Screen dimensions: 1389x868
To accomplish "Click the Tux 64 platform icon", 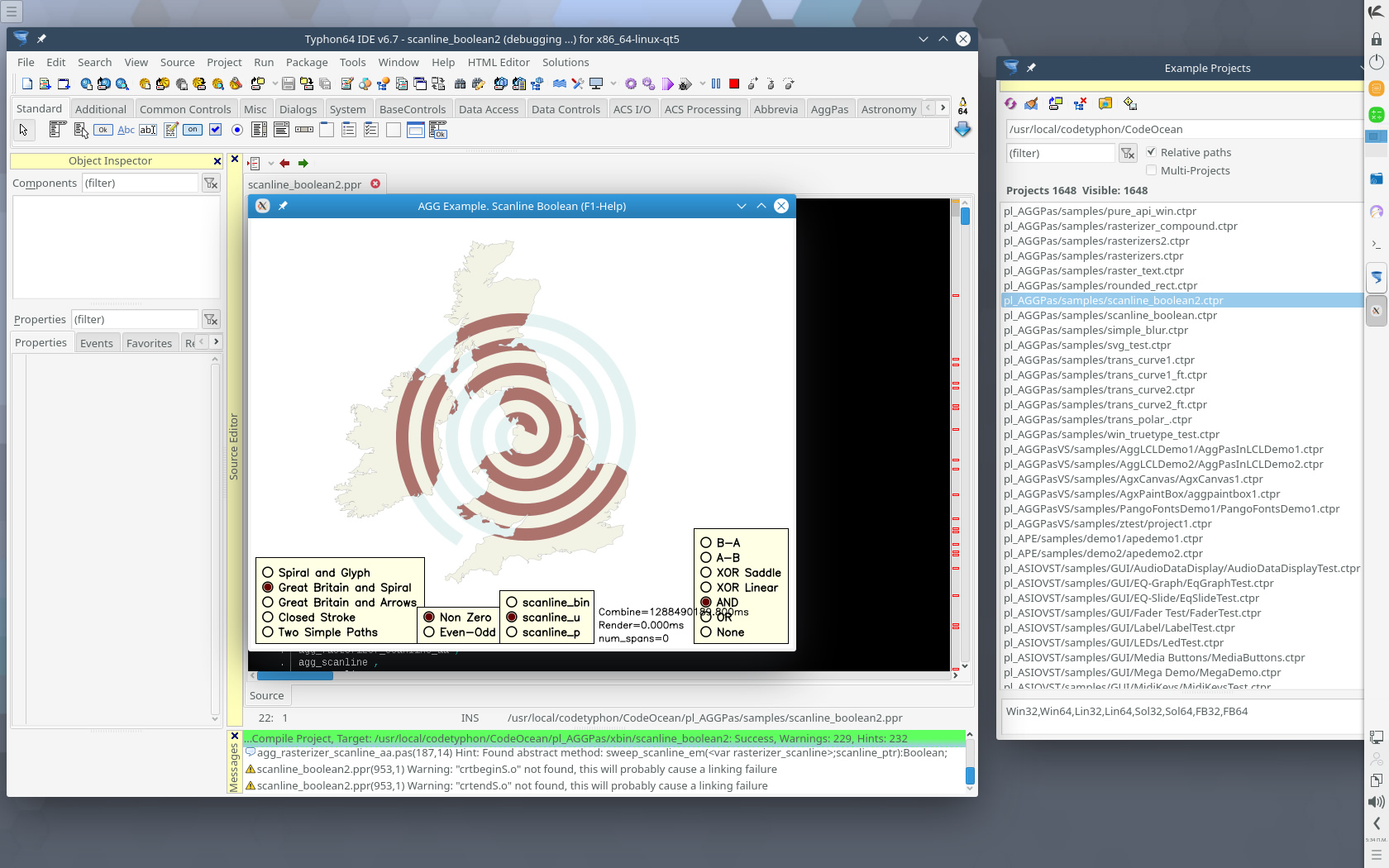I will click(x=962, y=106).
